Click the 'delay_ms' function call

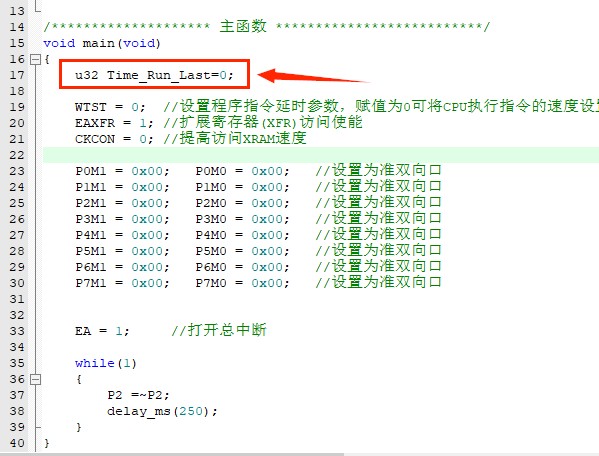tap(139, 411)
